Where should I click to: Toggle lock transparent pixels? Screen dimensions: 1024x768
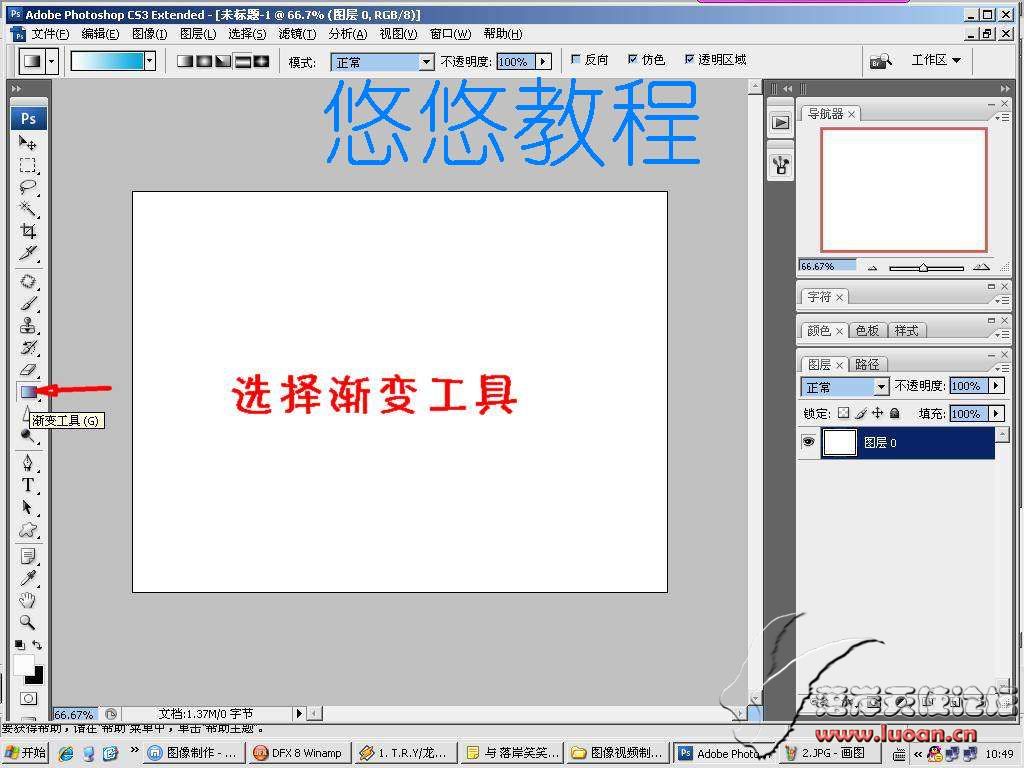click(x=844, y=413)
